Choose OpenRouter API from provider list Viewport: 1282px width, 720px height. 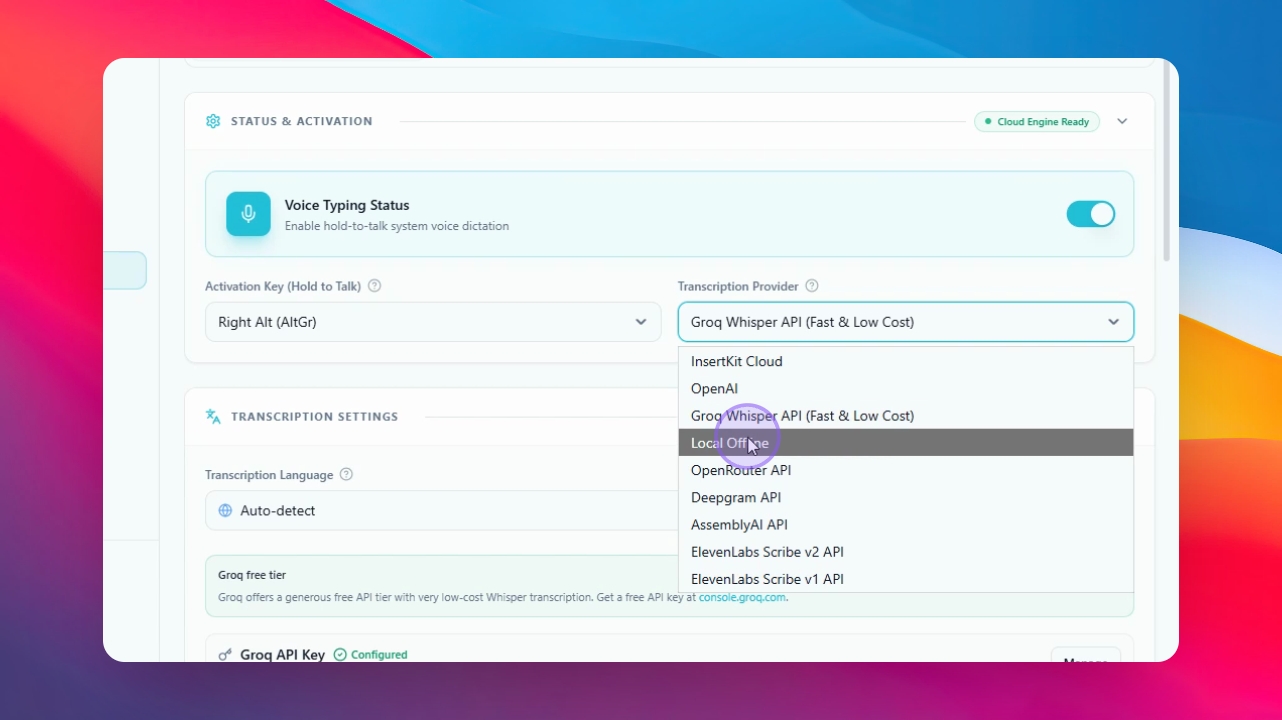click(906, 470)
